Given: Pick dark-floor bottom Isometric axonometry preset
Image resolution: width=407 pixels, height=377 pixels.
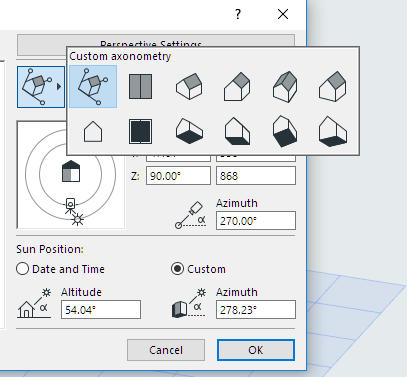Looking at the screenshot, I should (189, 131).
